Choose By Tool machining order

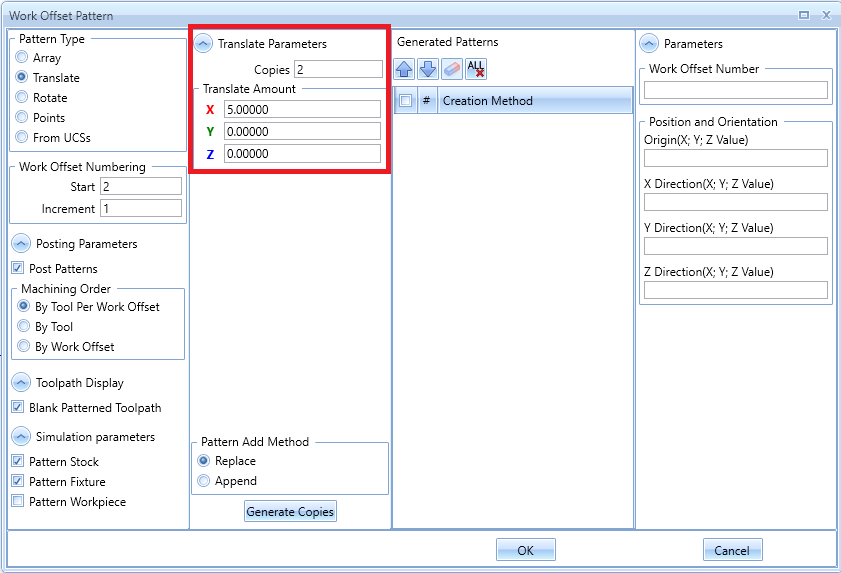coord(24,326)
